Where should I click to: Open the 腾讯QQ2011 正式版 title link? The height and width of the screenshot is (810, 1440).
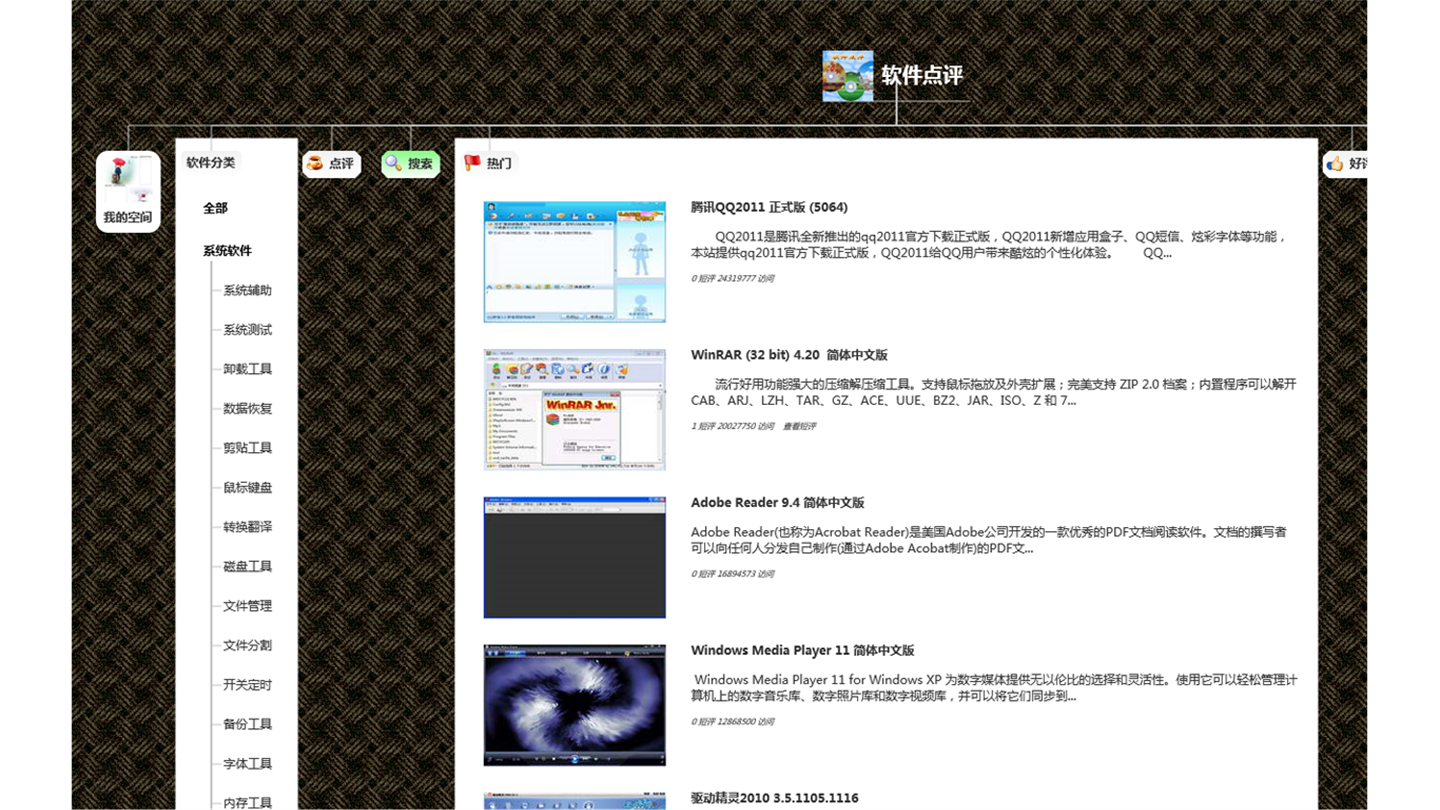pos(769,207)
